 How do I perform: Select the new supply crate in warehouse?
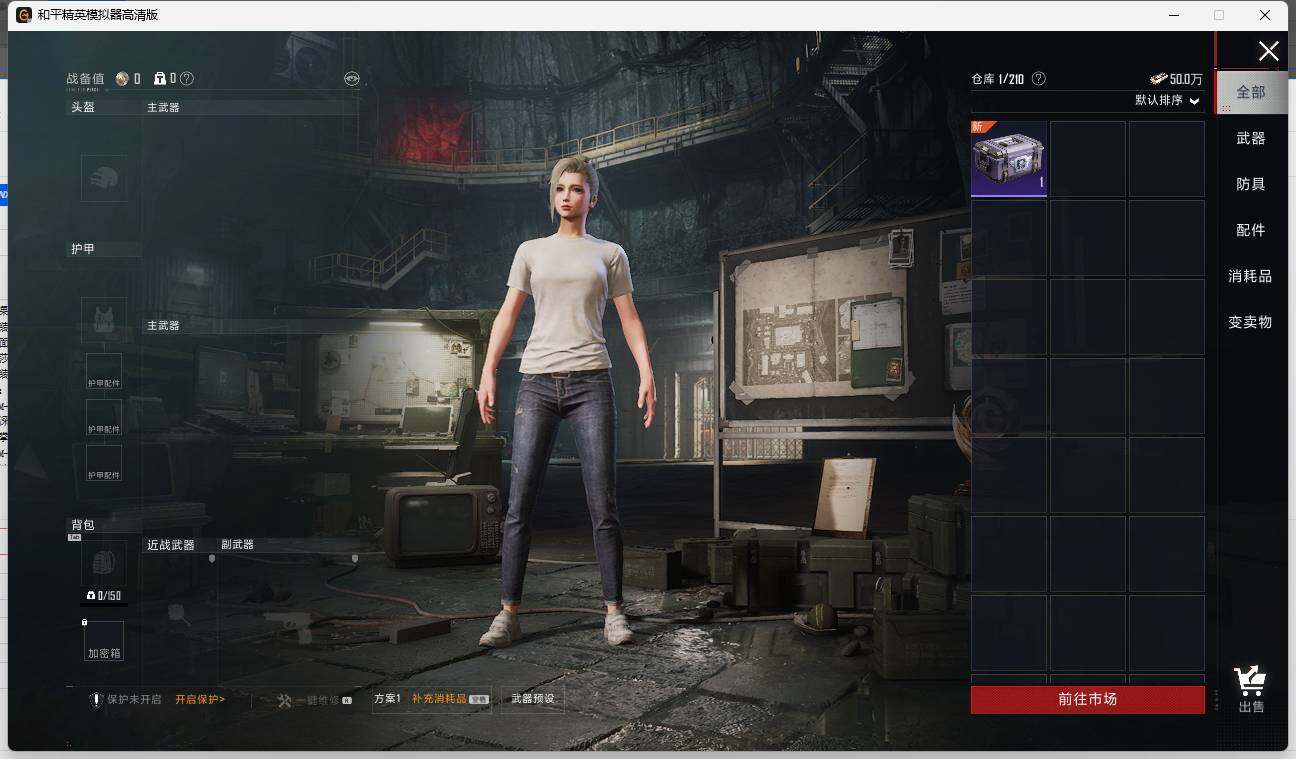[x=1009, y=159]
